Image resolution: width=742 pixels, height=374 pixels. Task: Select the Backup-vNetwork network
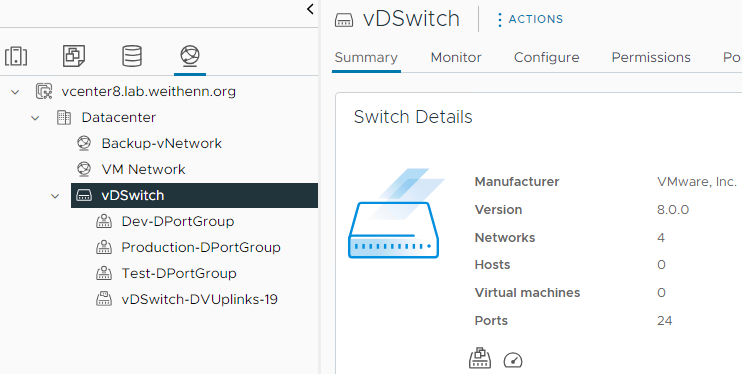pyautogui.click(x=162, y=143)
